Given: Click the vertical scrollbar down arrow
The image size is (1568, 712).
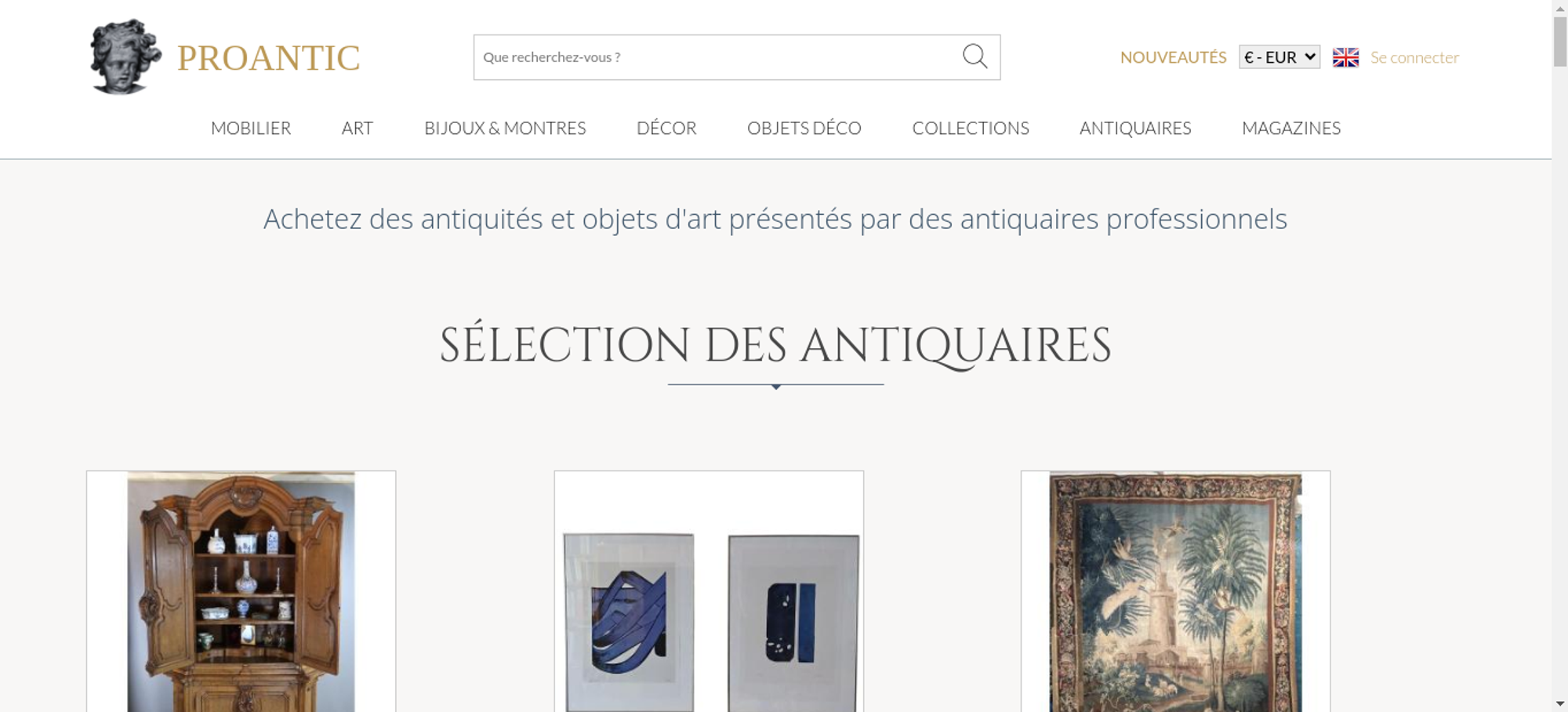Looking at the screenshot, I should 1560,703.
